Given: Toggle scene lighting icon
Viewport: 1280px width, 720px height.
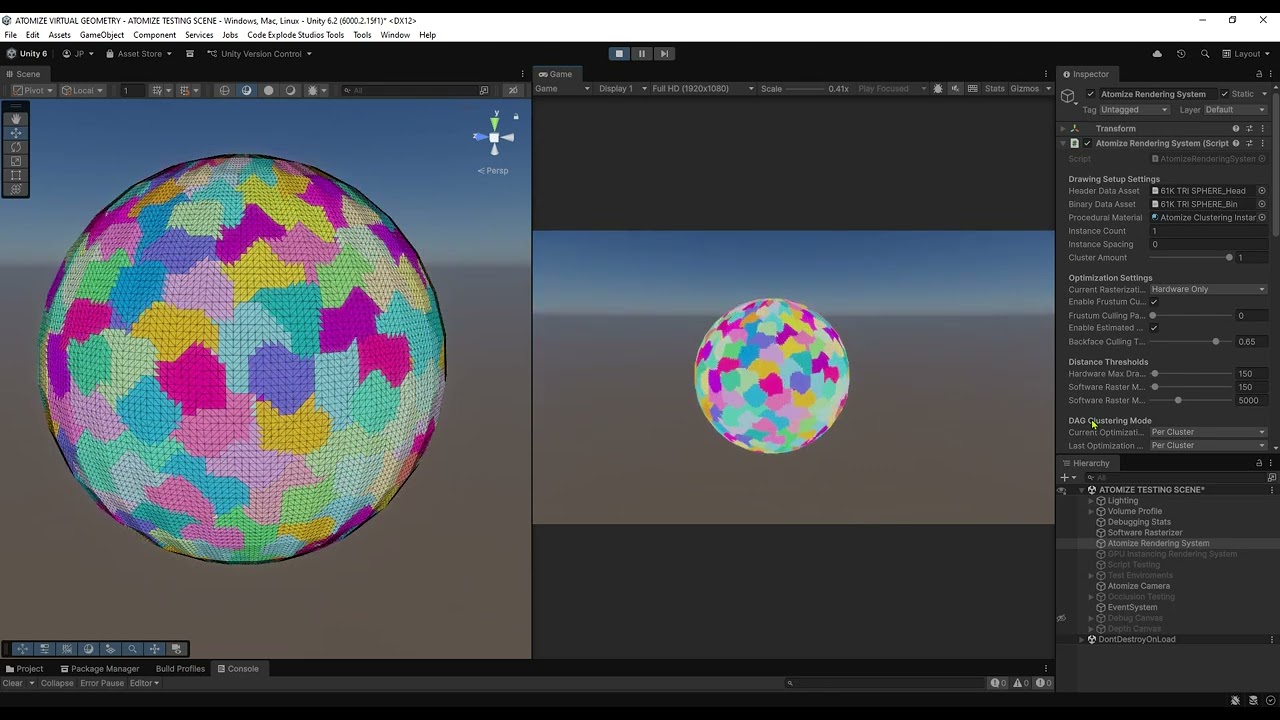Looking at the screenshot, I should [x=268, y=90].
